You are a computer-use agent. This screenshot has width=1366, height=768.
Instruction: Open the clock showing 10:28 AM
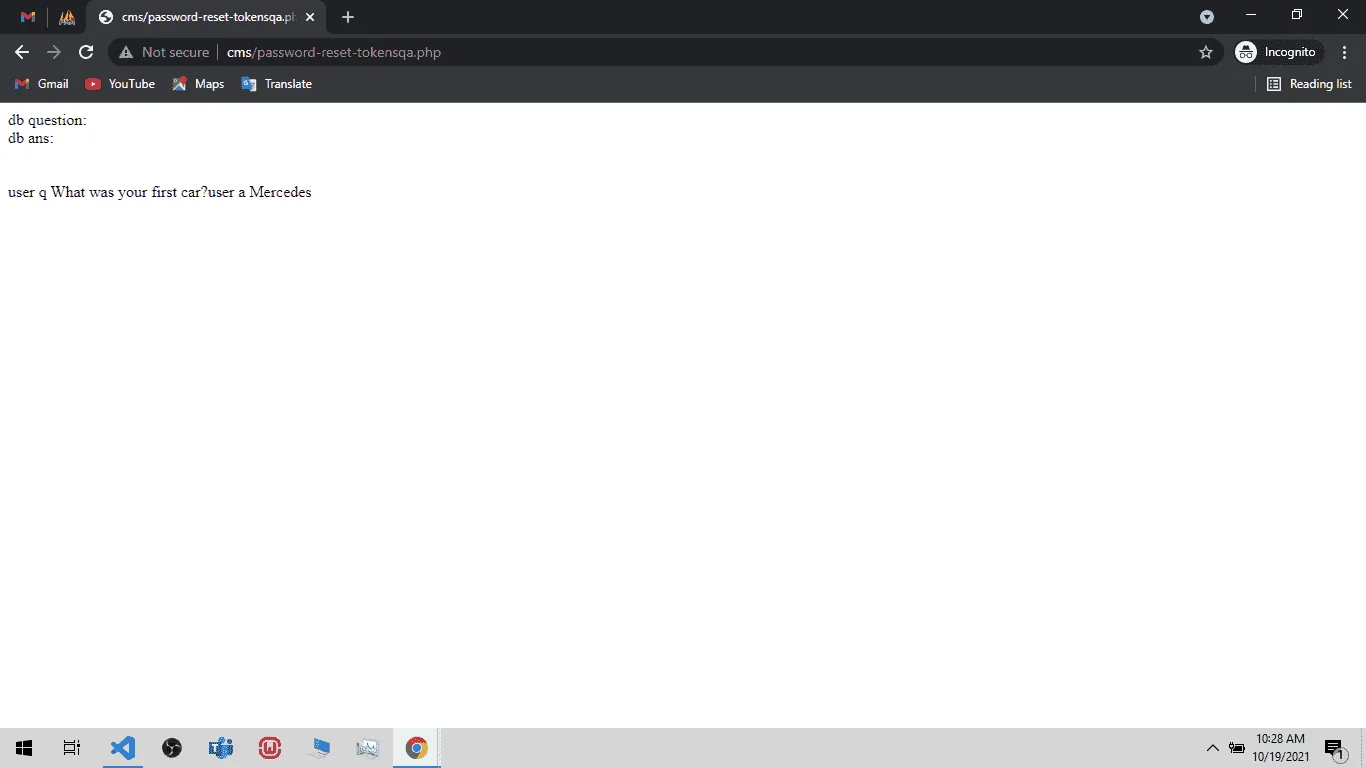click(1281, 748)
